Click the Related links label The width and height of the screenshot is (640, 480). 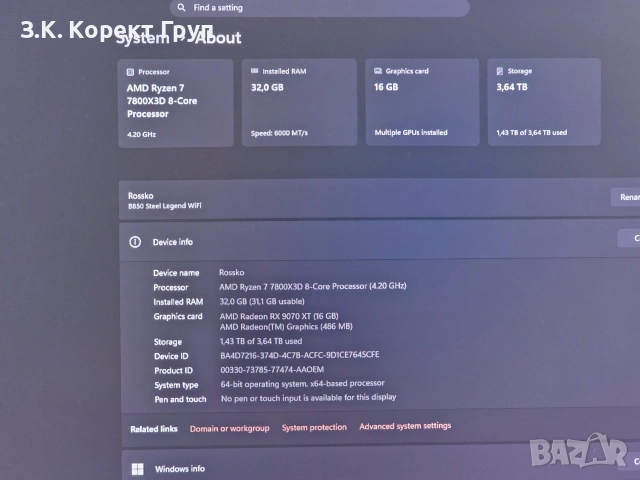(154, 429)
